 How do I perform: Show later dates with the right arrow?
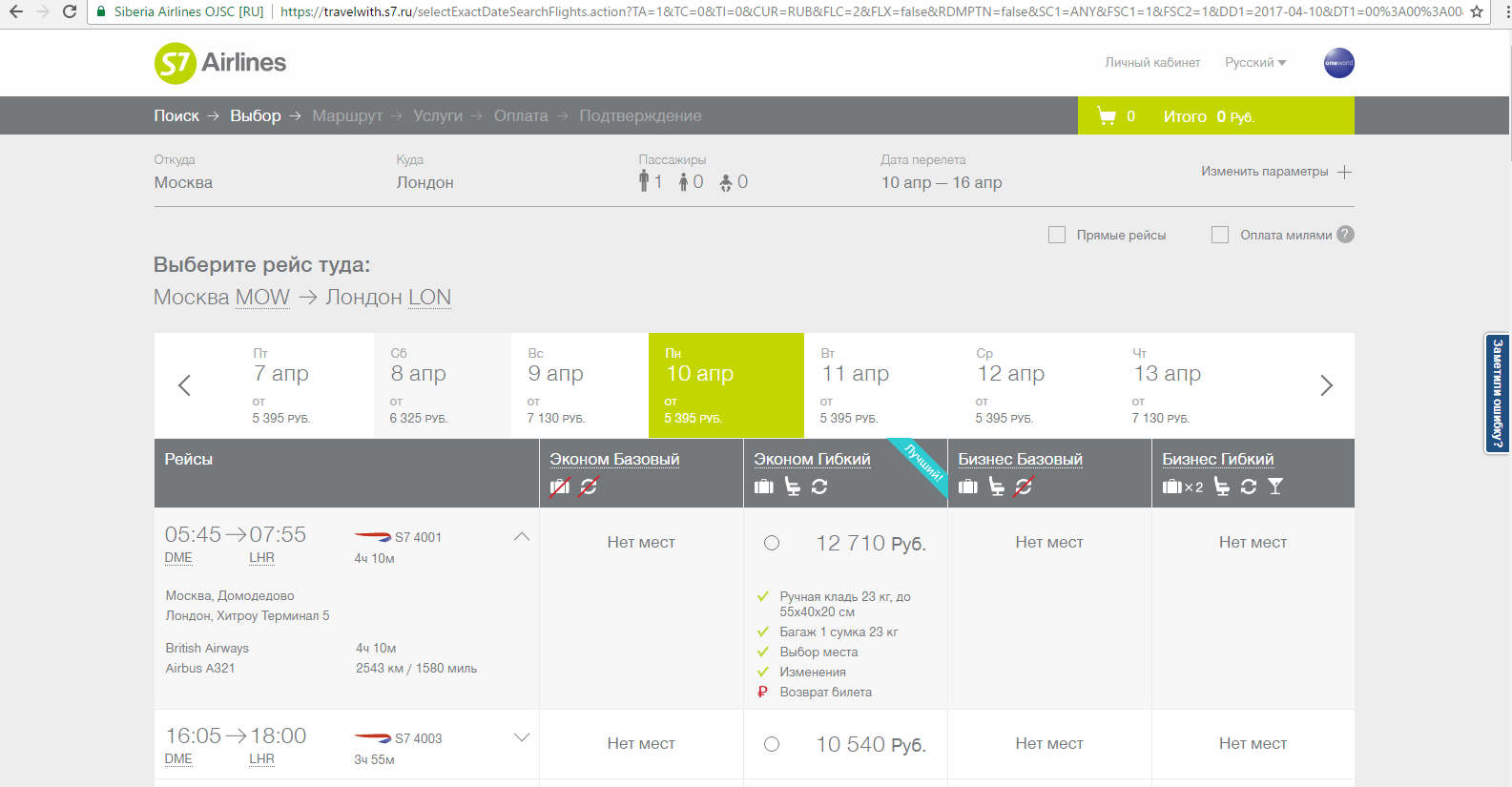click(1326, 385)
